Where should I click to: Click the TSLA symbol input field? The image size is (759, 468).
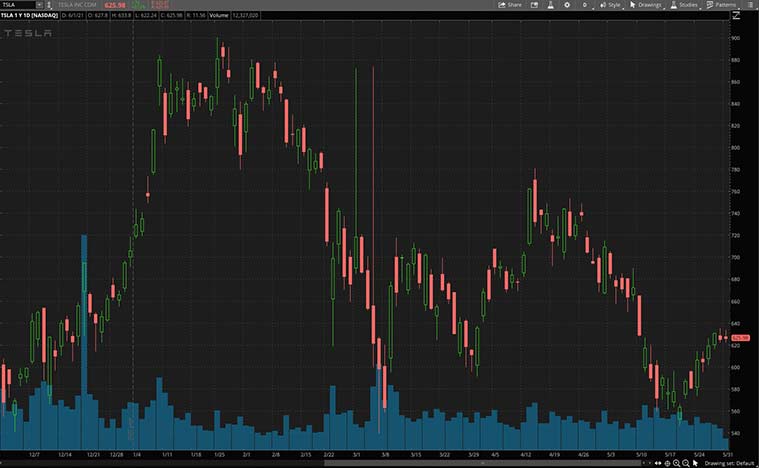click(16, 5)
